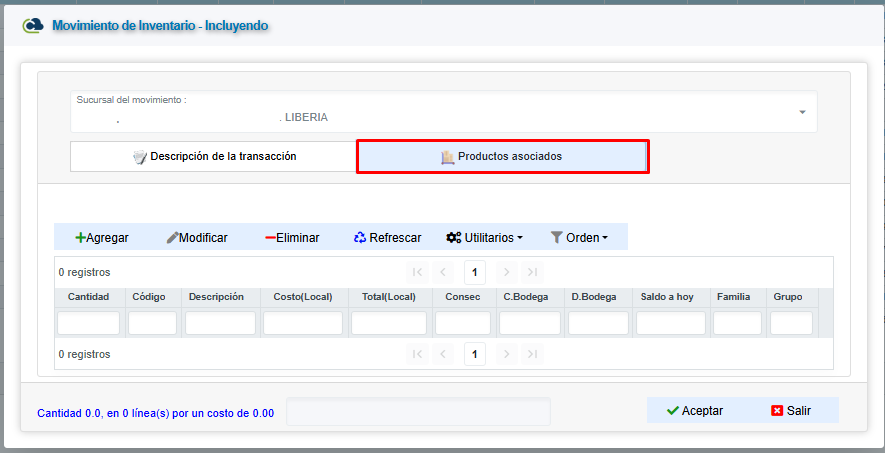This screenshot has width=885, height=453.
Task: Click the red minus Eliminar icon
Action: click(x=270, y=238)
